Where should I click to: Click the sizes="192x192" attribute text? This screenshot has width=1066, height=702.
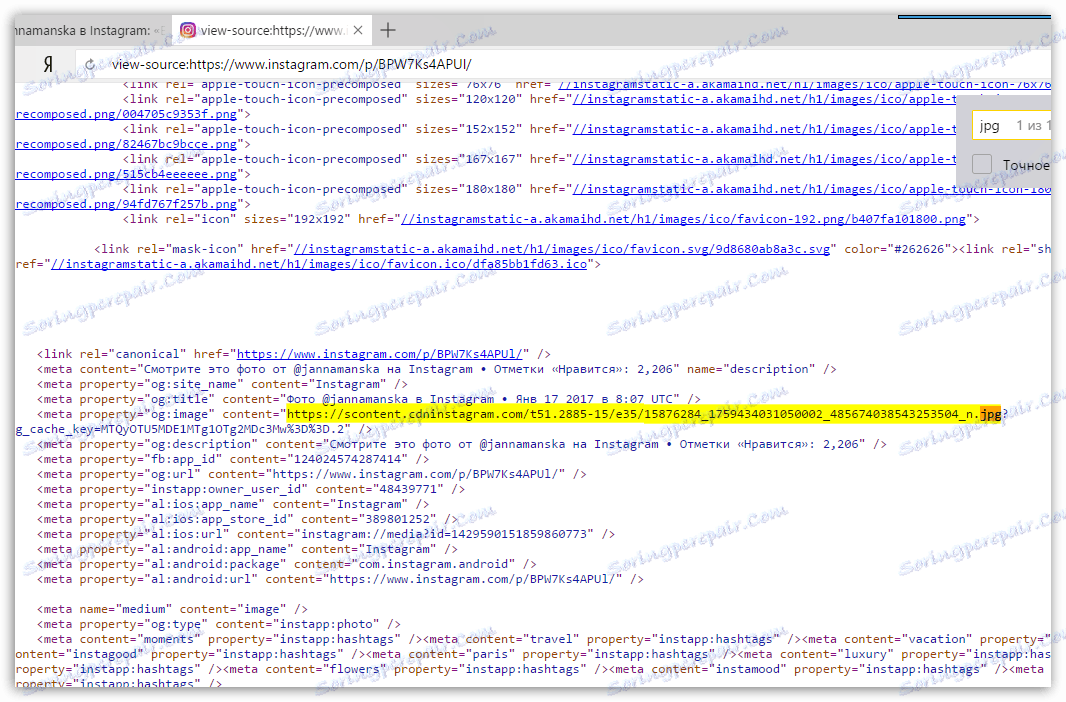pyautogui.click(x=297, y=219)
